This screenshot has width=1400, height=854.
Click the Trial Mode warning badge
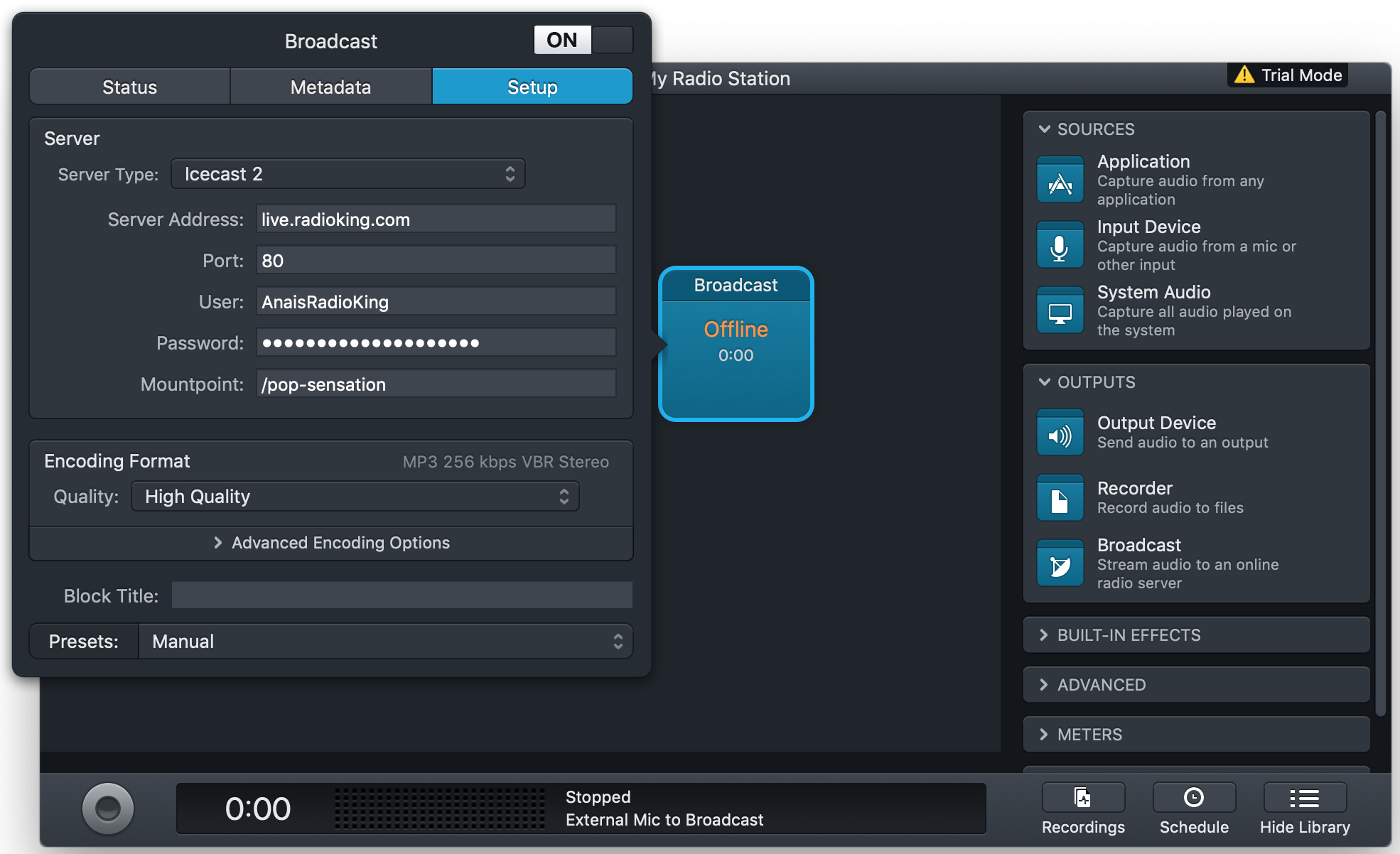tap(1288, 75)
